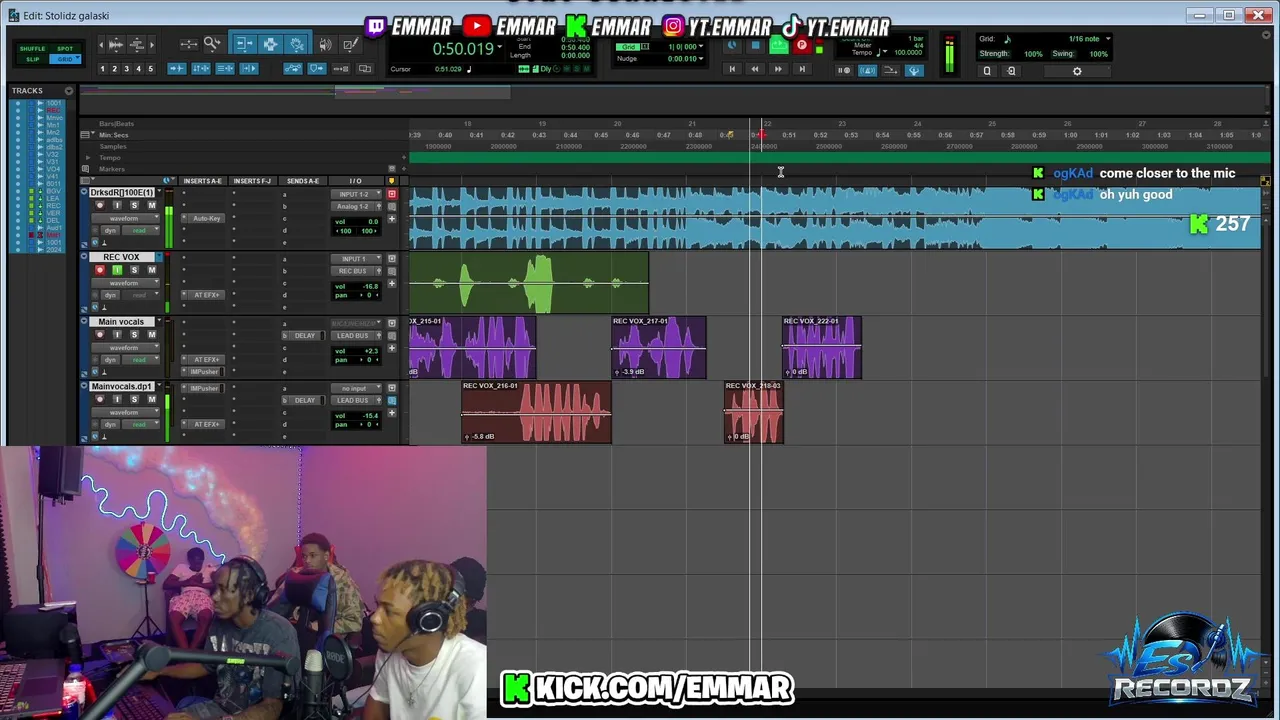The width and height of the screenshot is (1280, 720).
Task: Toggle Link Timeline and Edit Selection
Action: (x=201, y=68)
